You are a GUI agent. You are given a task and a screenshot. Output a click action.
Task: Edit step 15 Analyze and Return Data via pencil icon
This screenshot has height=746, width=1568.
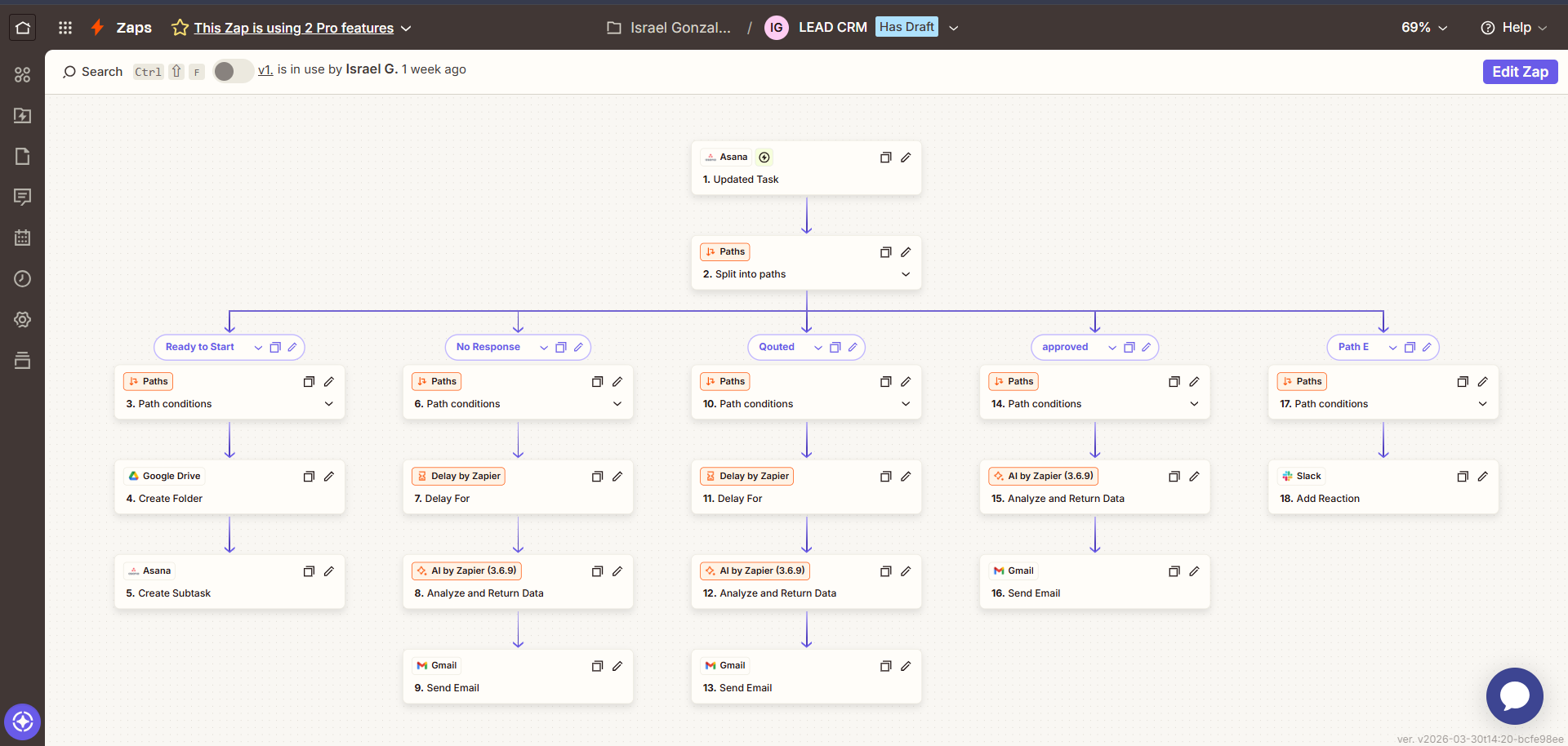(1195, 476)
